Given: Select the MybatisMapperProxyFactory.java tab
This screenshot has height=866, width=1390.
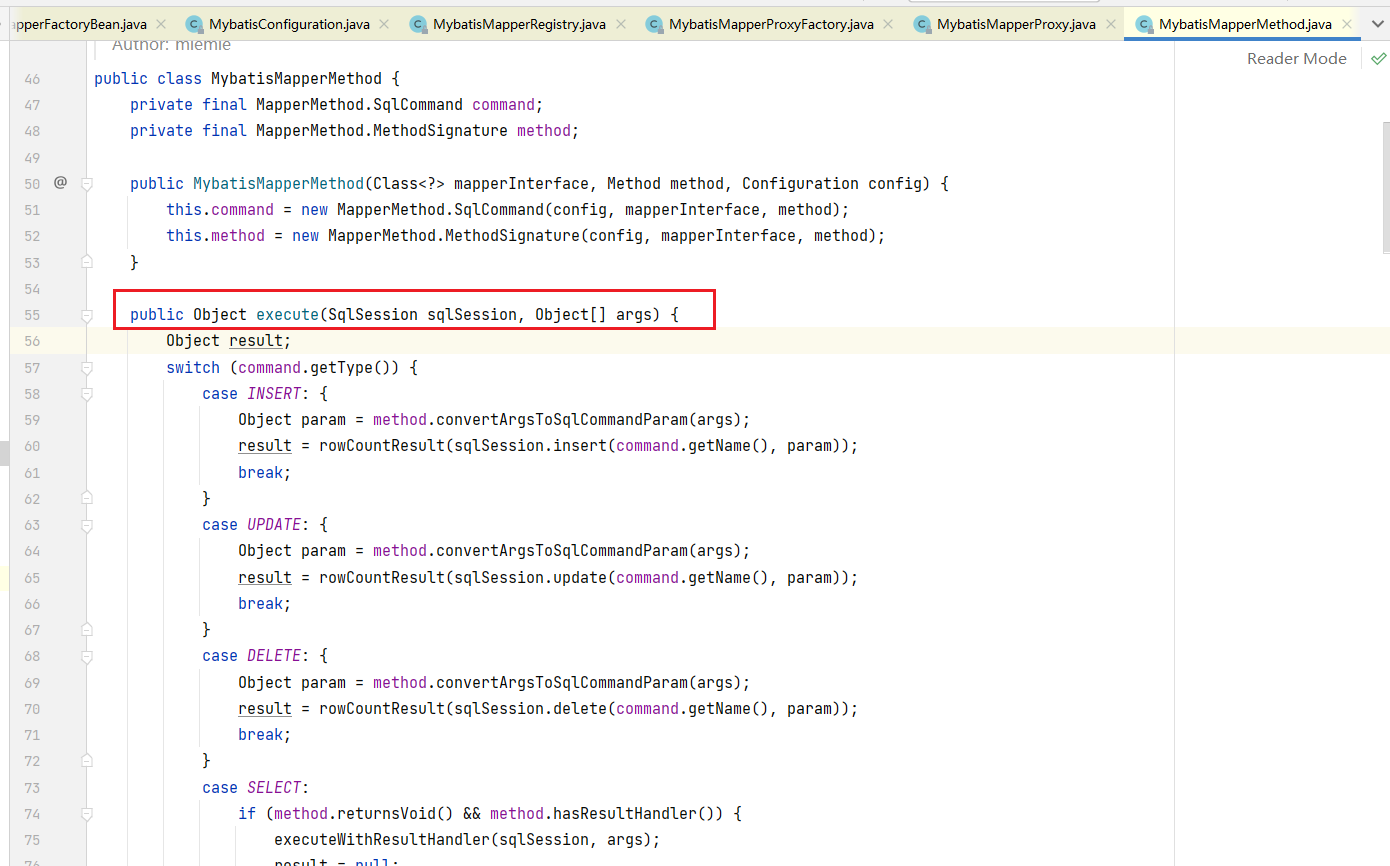Looking at the screenshot, I should click(770, 24).
